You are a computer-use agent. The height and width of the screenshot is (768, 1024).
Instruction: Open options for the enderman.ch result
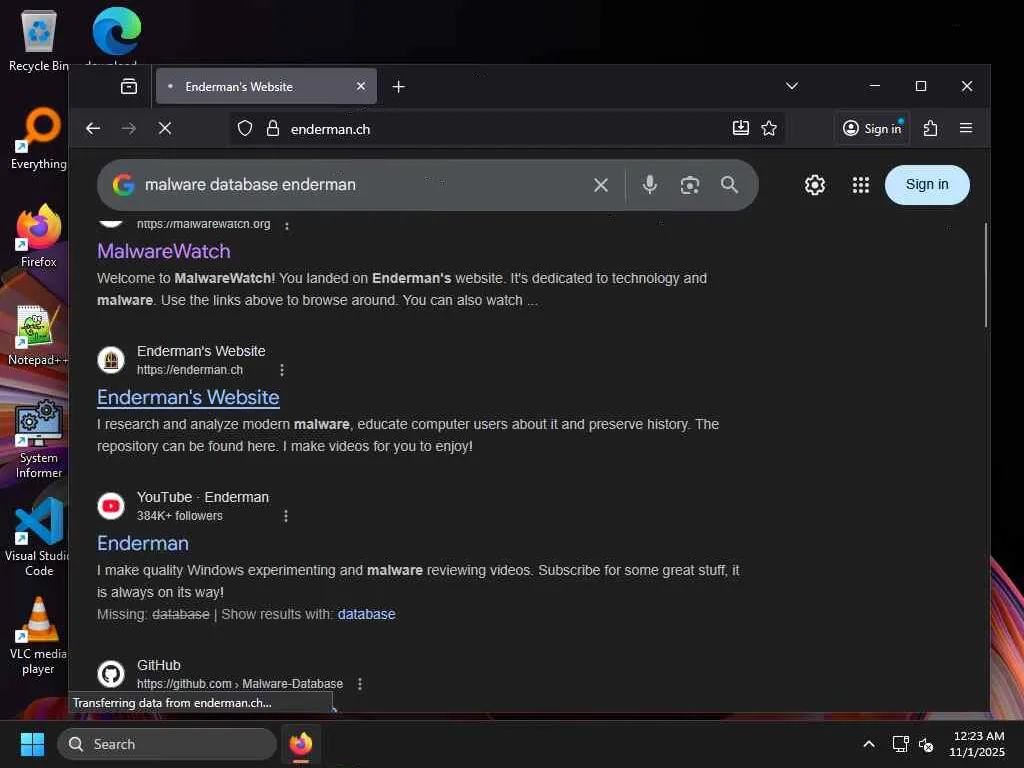[x=281, y=370]
